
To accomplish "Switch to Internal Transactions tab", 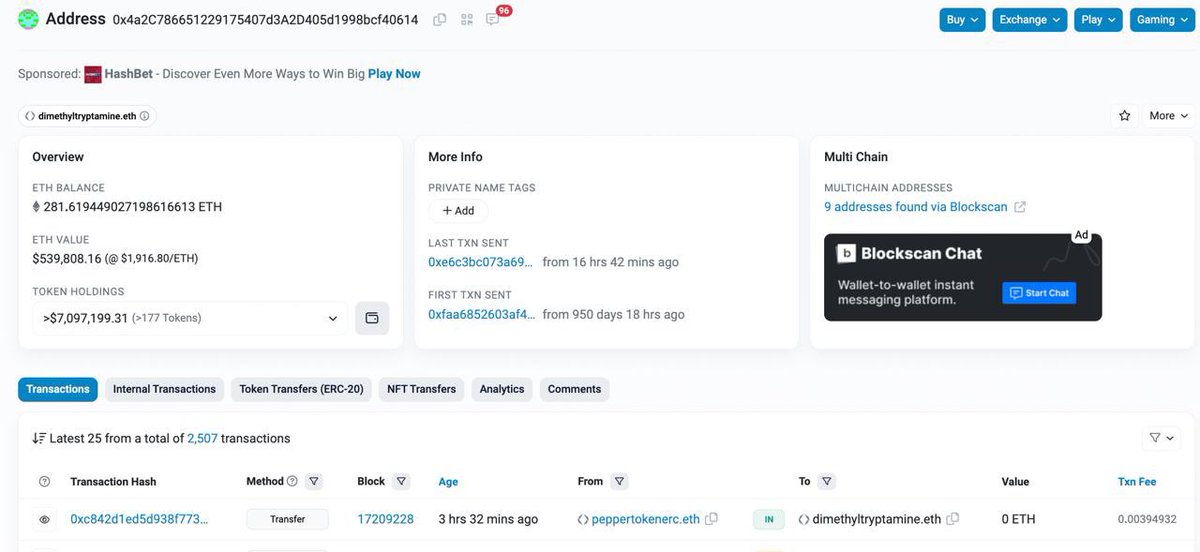I will [164, 389].
